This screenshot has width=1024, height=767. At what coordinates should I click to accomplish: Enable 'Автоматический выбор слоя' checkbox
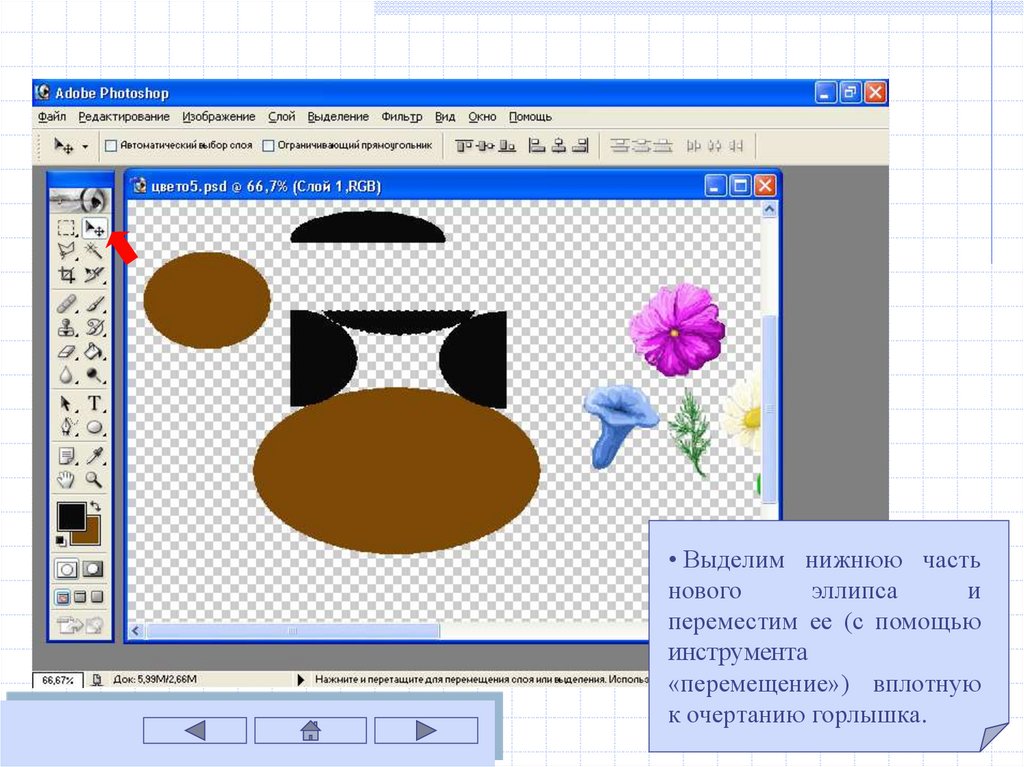pyautogui.click(x=111, y=145)
